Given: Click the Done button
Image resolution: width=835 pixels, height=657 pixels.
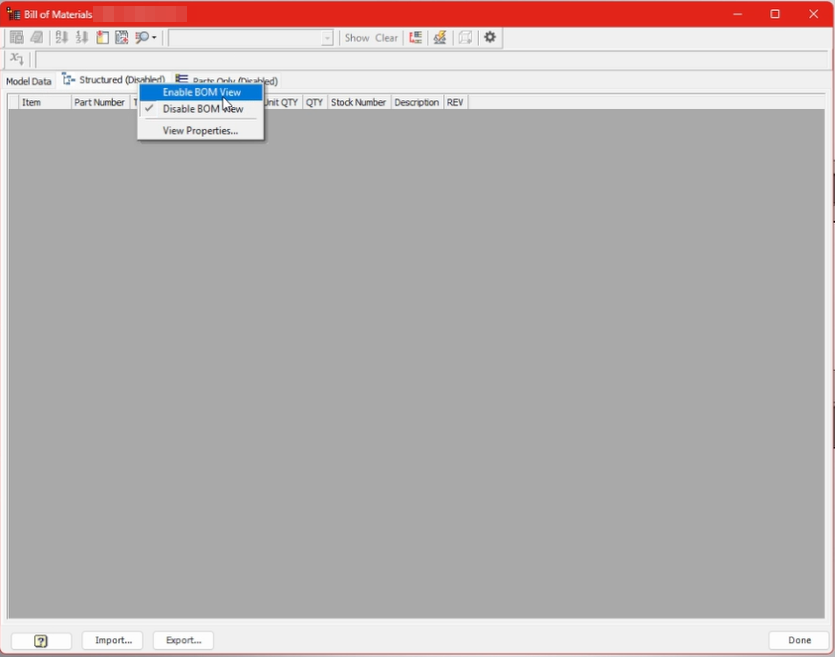Looking at the screenshot, I should pyautogui.click(x=799, y=640).
